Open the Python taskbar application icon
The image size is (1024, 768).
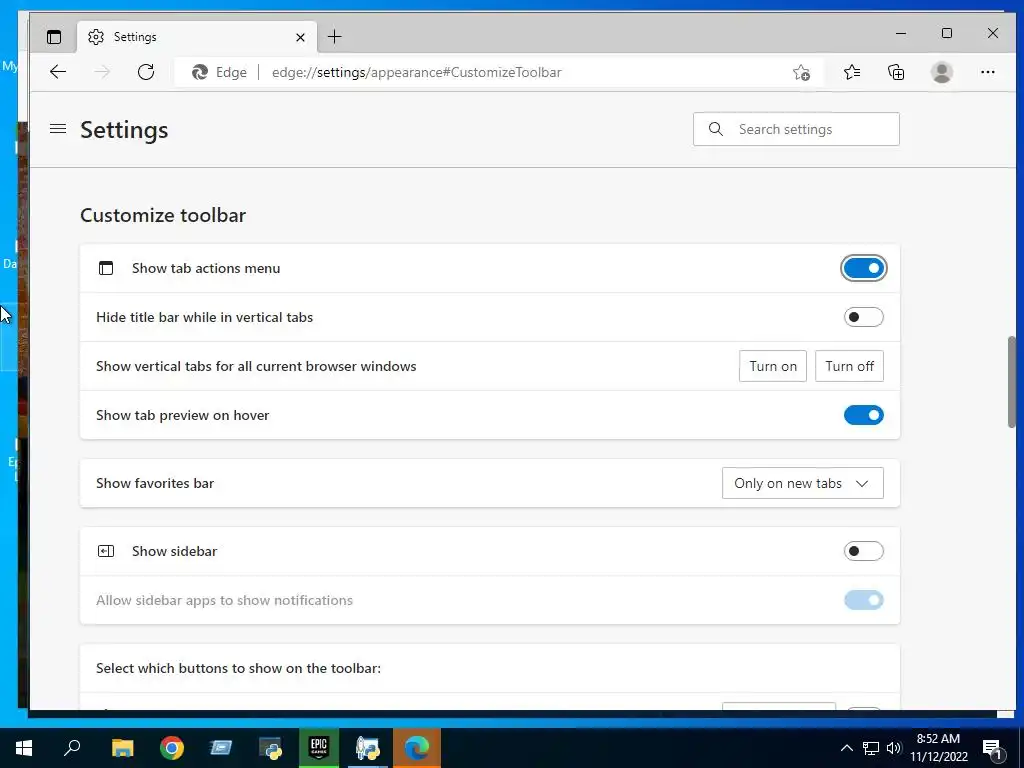tap(270, 748)
